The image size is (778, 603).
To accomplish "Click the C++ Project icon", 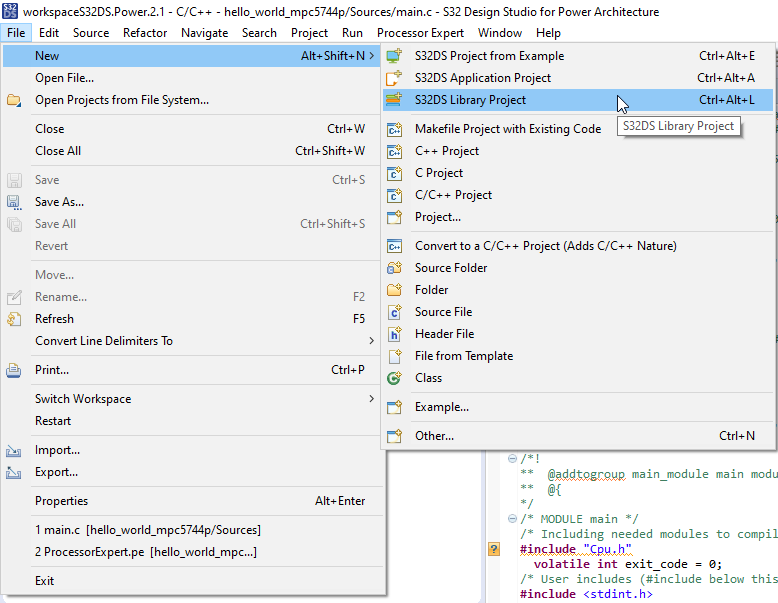I will [394, 151].
